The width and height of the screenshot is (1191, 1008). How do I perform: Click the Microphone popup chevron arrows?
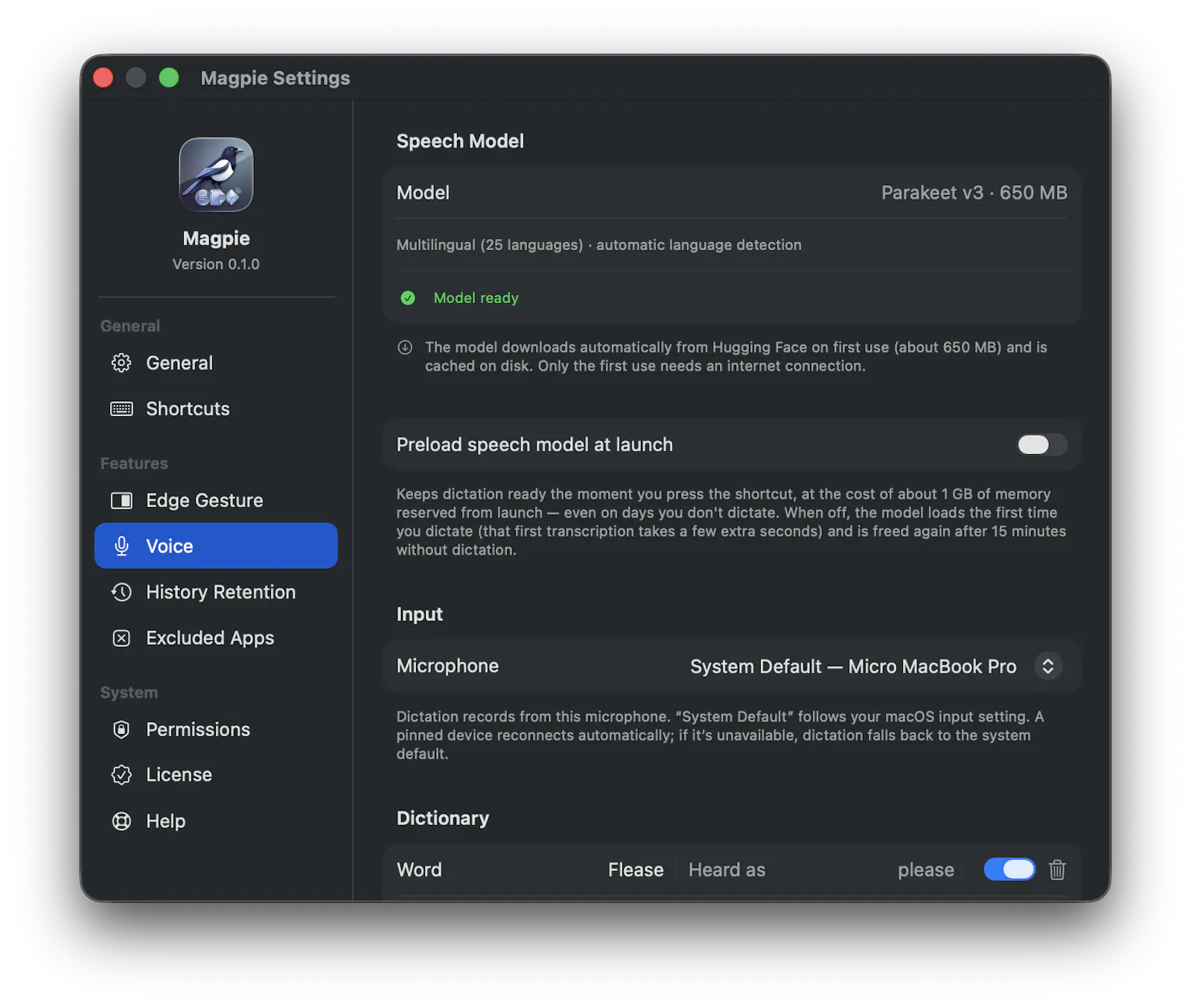tap(1048, 666)
